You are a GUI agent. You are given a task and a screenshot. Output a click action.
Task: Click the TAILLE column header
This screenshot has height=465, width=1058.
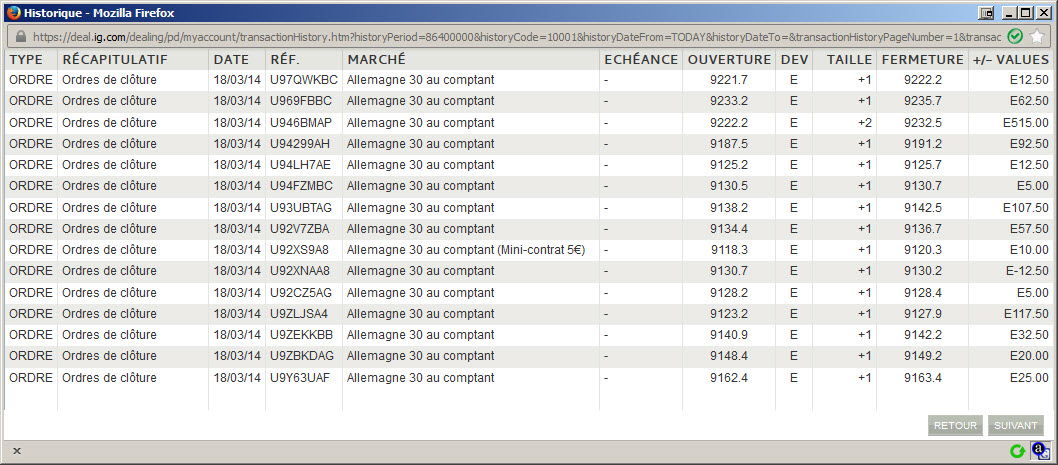pos(850,59)
